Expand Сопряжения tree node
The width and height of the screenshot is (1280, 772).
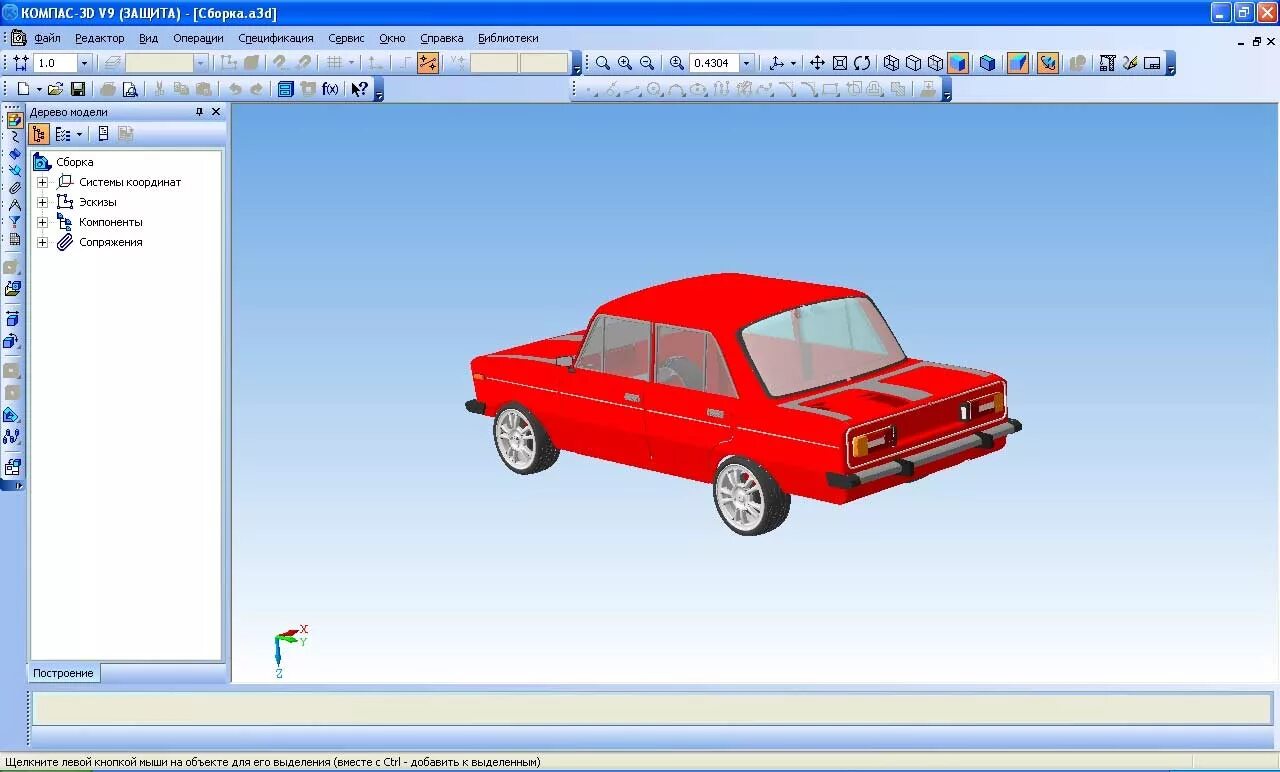(42, 242)
